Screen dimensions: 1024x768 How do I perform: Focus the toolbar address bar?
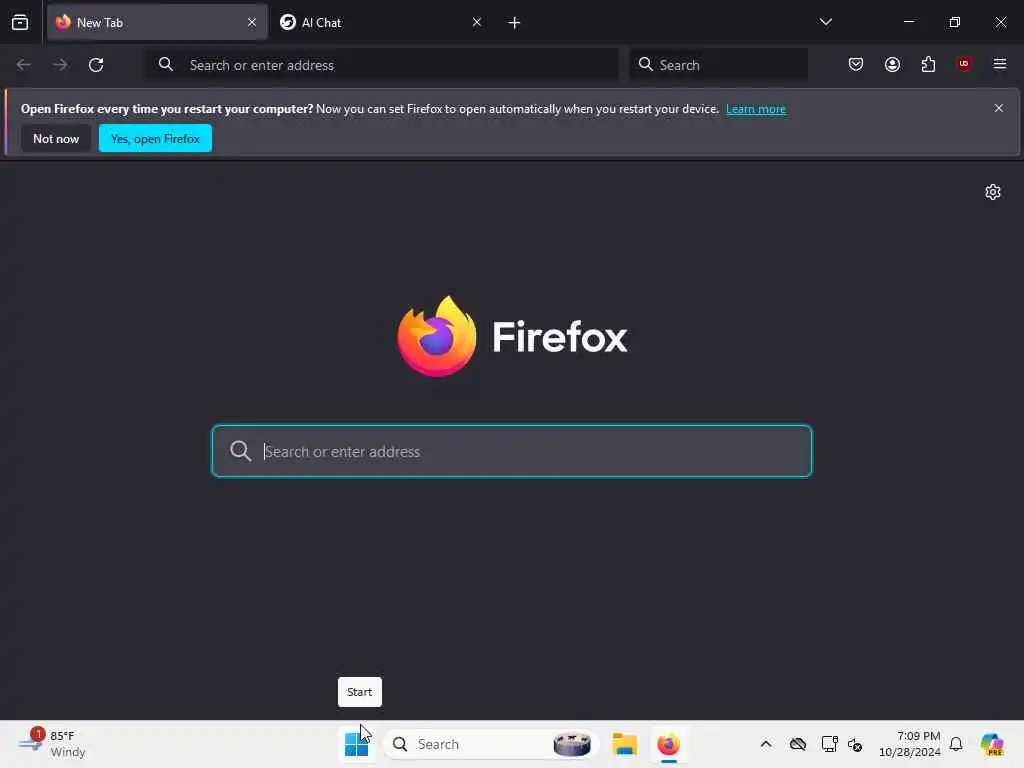(381, 65)
